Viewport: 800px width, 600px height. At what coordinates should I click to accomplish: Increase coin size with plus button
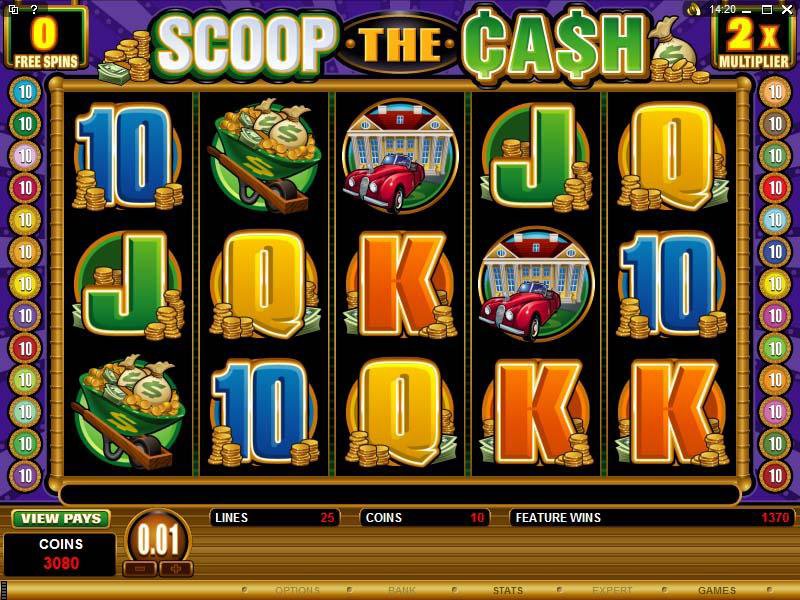tap(176, 569)
